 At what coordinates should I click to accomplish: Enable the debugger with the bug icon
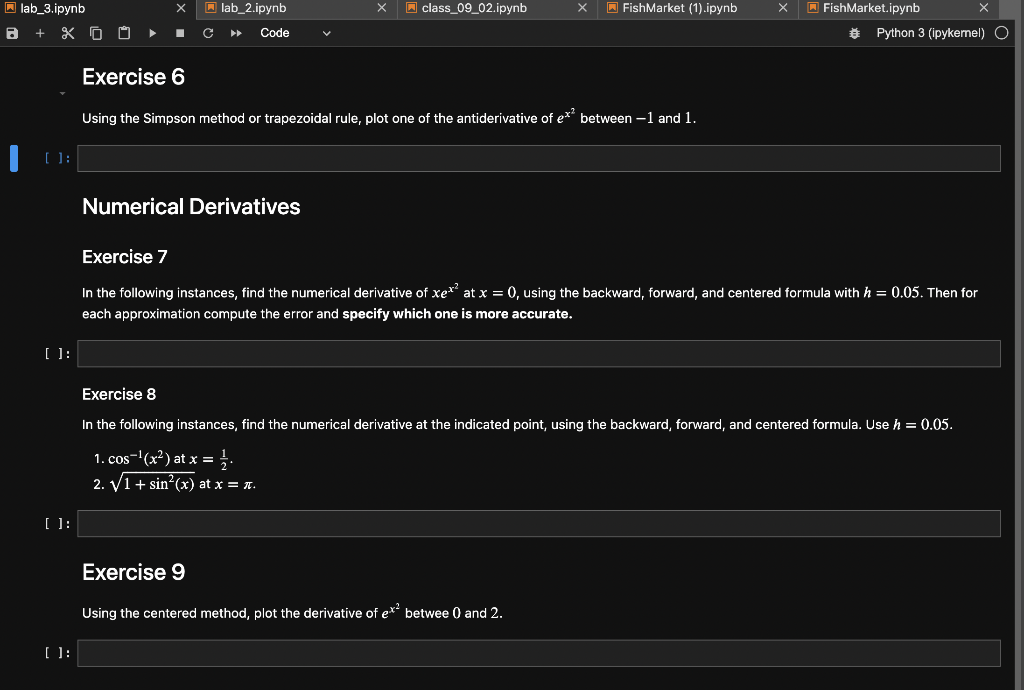click(x=854, y=33)
